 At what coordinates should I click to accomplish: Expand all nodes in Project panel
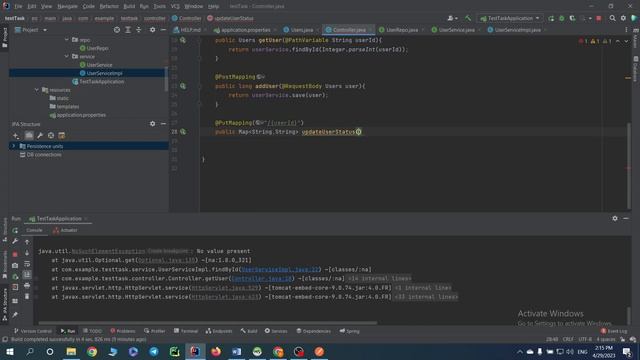pos(128,30)
